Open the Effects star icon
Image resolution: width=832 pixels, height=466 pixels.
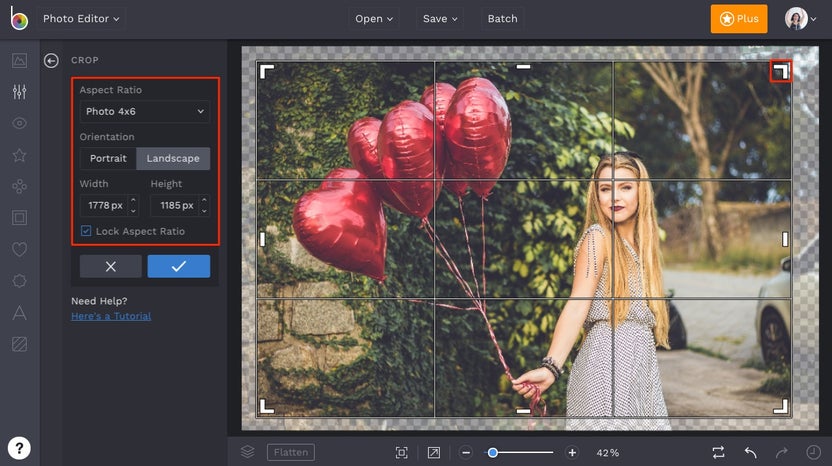[x=19, y=155]
